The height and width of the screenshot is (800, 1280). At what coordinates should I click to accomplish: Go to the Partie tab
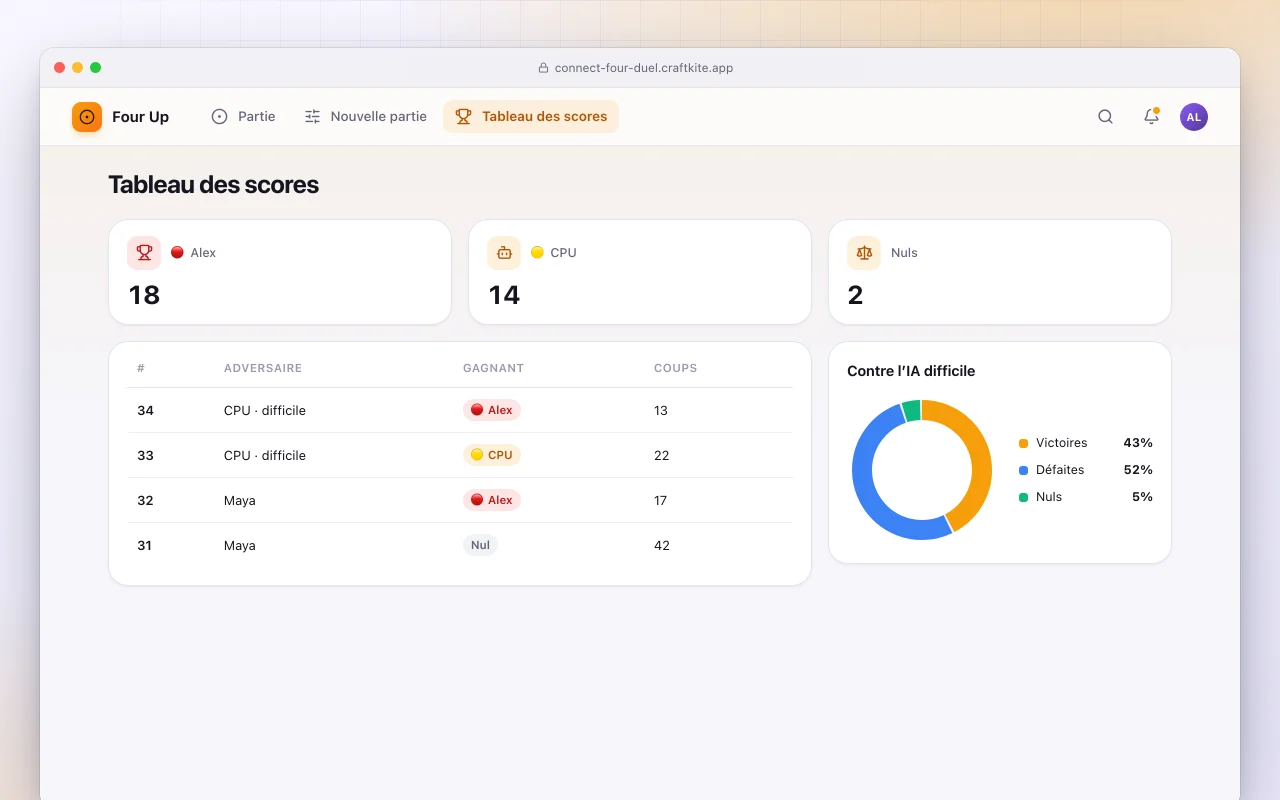(243, 116)
